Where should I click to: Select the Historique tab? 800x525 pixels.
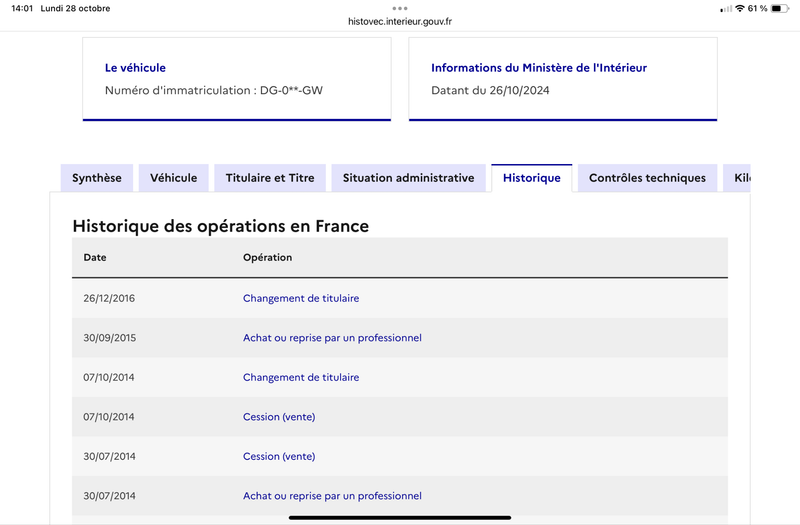(x=532, y=178)
